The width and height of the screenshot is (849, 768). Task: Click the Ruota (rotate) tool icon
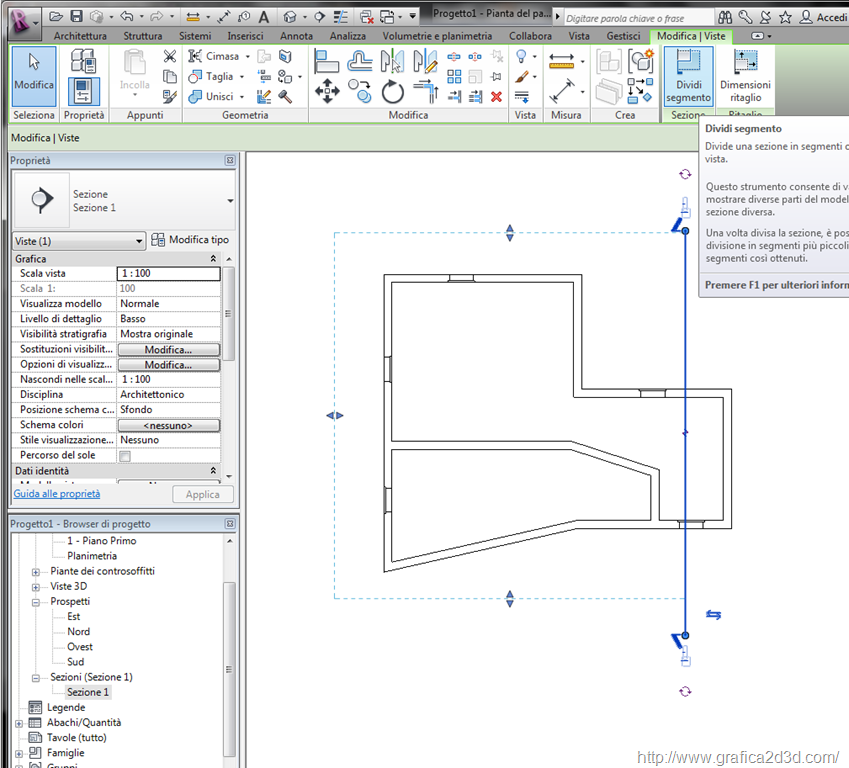393,93
